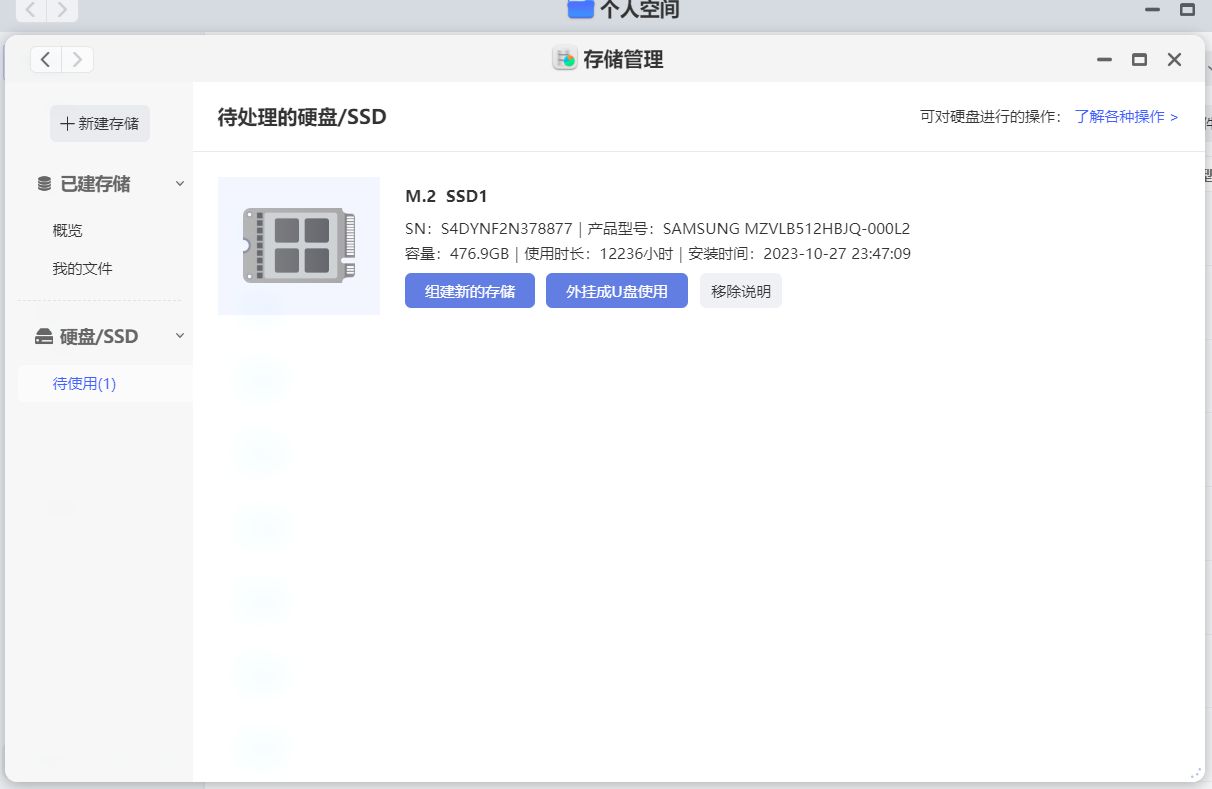Click the 外挂成U盘使用 button

[x=616, y=291]
